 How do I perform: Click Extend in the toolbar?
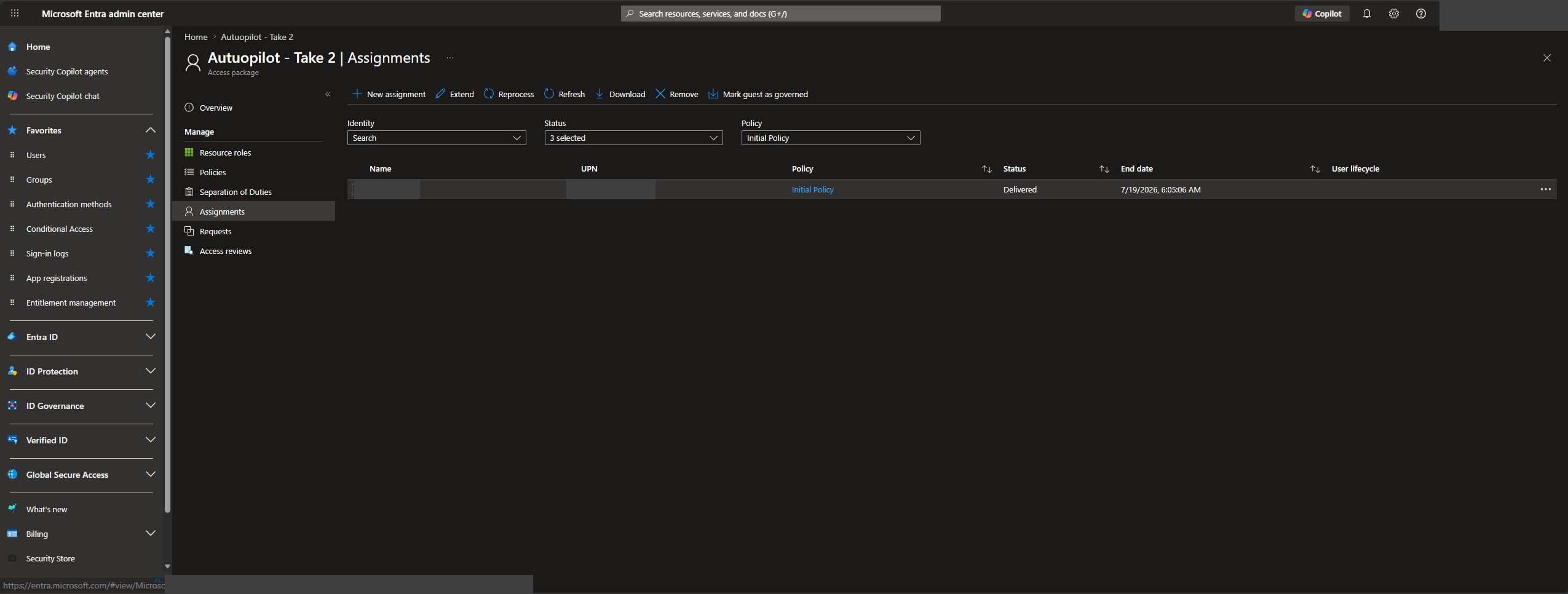(x=454, y=94)
